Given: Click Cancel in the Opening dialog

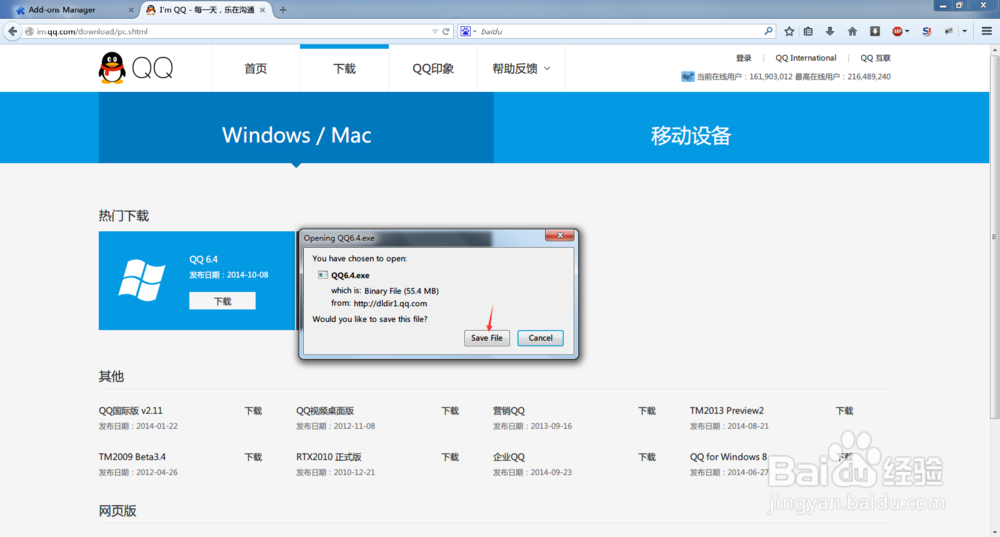Looking at the screenshot, I should click(540, 338).
